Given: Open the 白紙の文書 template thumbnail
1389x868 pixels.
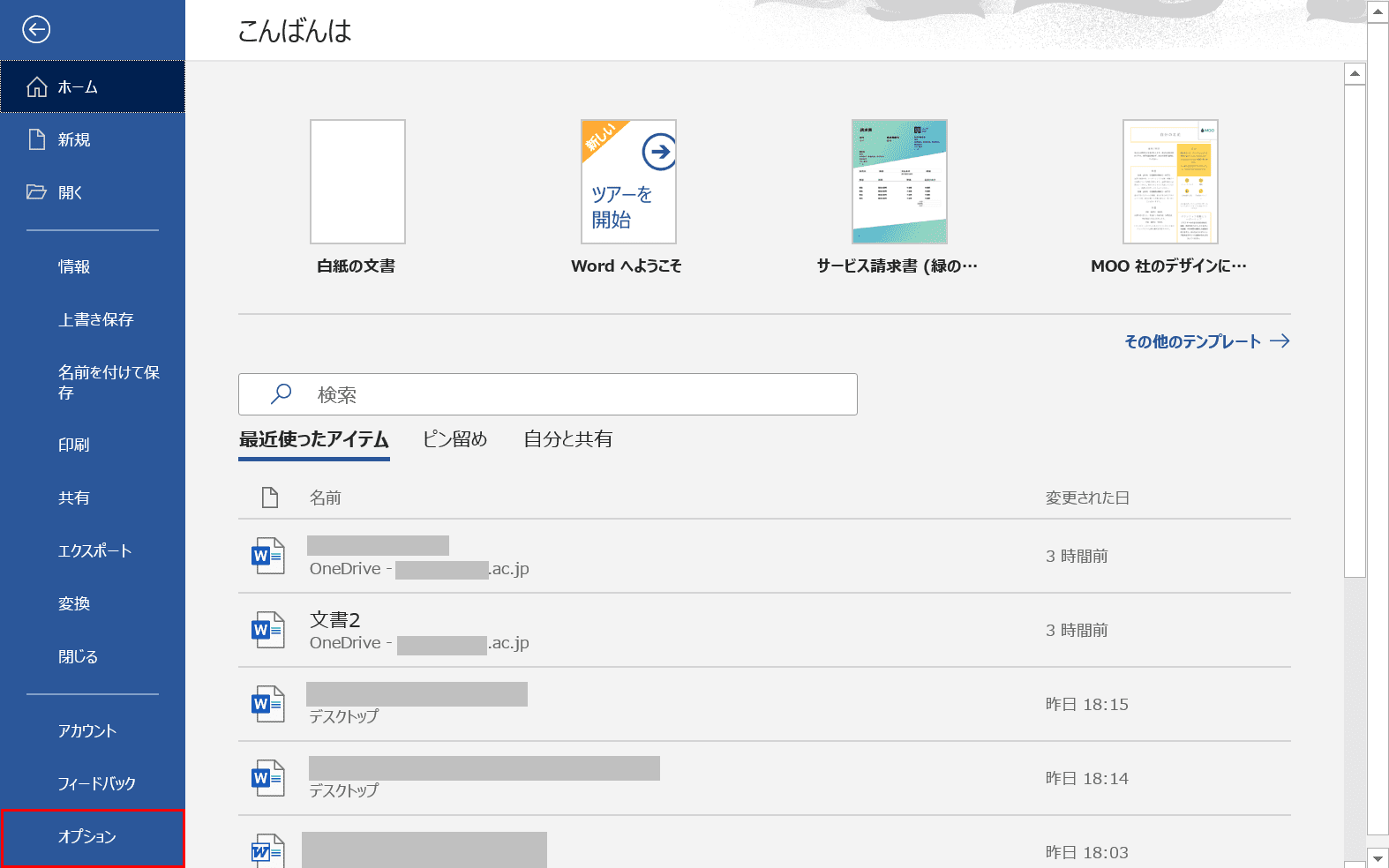Looking at the screenshot, I should 357,182.
